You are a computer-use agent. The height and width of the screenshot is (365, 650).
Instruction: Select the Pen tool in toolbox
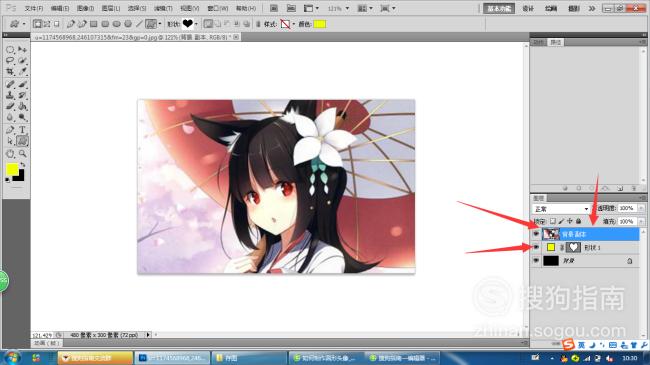(10, 130)
